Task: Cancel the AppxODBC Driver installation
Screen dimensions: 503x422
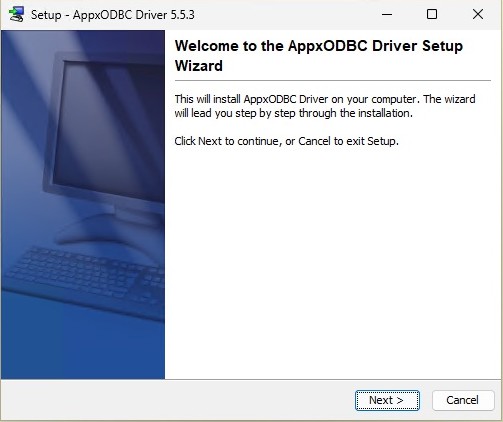Action: 463,400
